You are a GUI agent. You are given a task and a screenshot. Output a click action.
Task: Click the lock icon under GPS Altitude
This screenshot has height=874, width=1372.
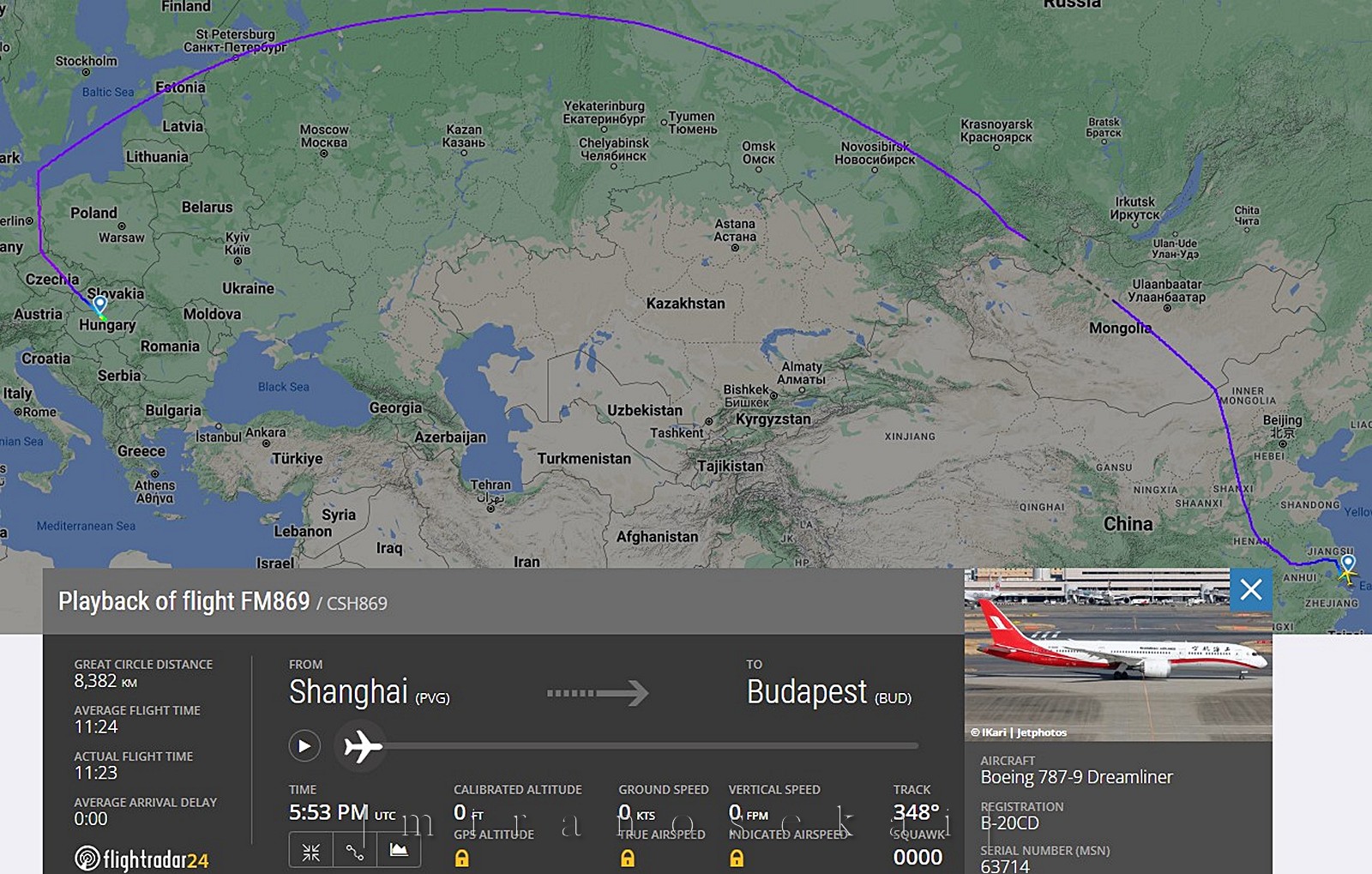click(x=462, y=858)
